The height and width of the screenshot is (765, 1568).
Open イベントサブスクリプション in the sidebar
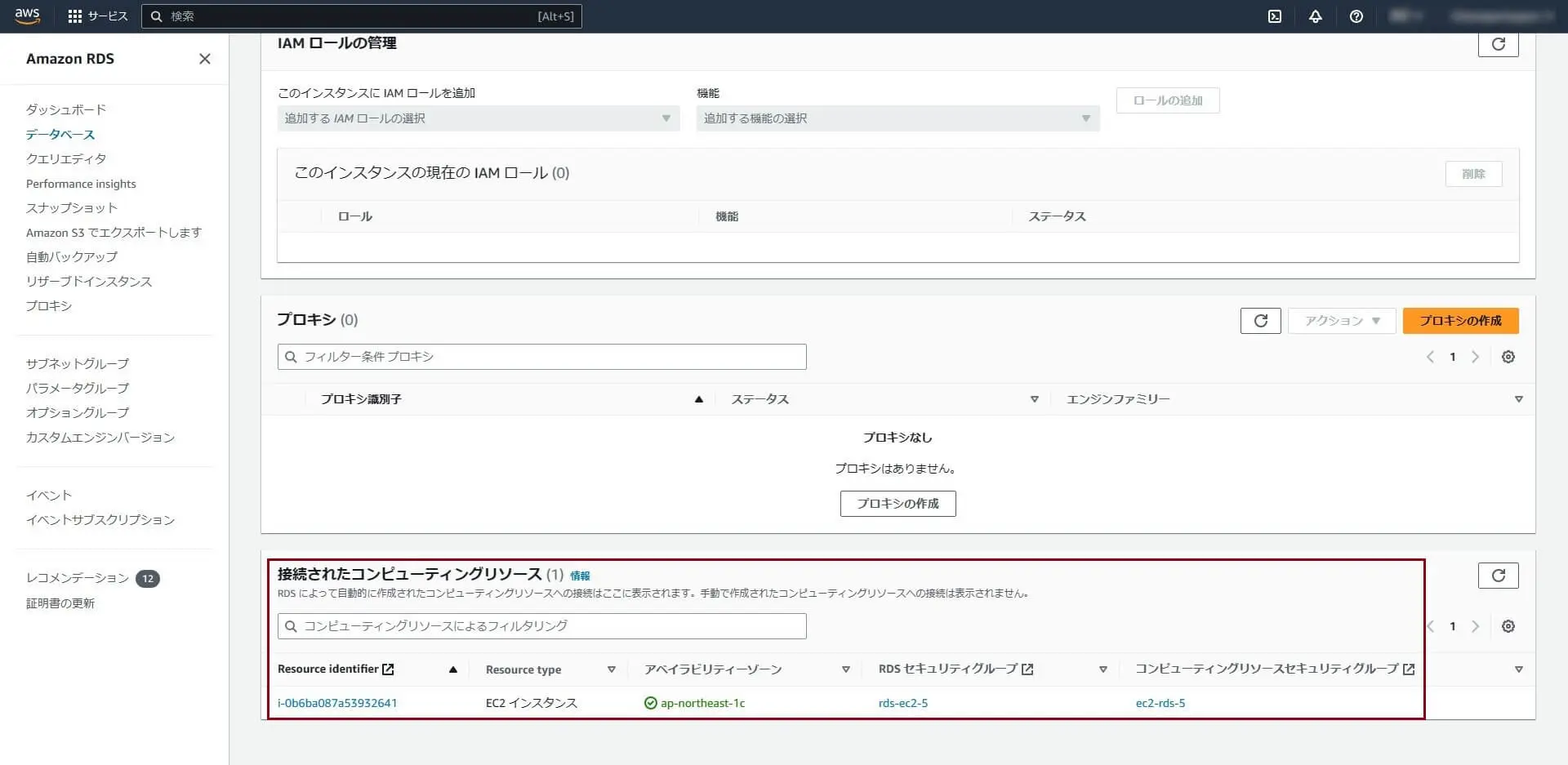tap(100, 519)
